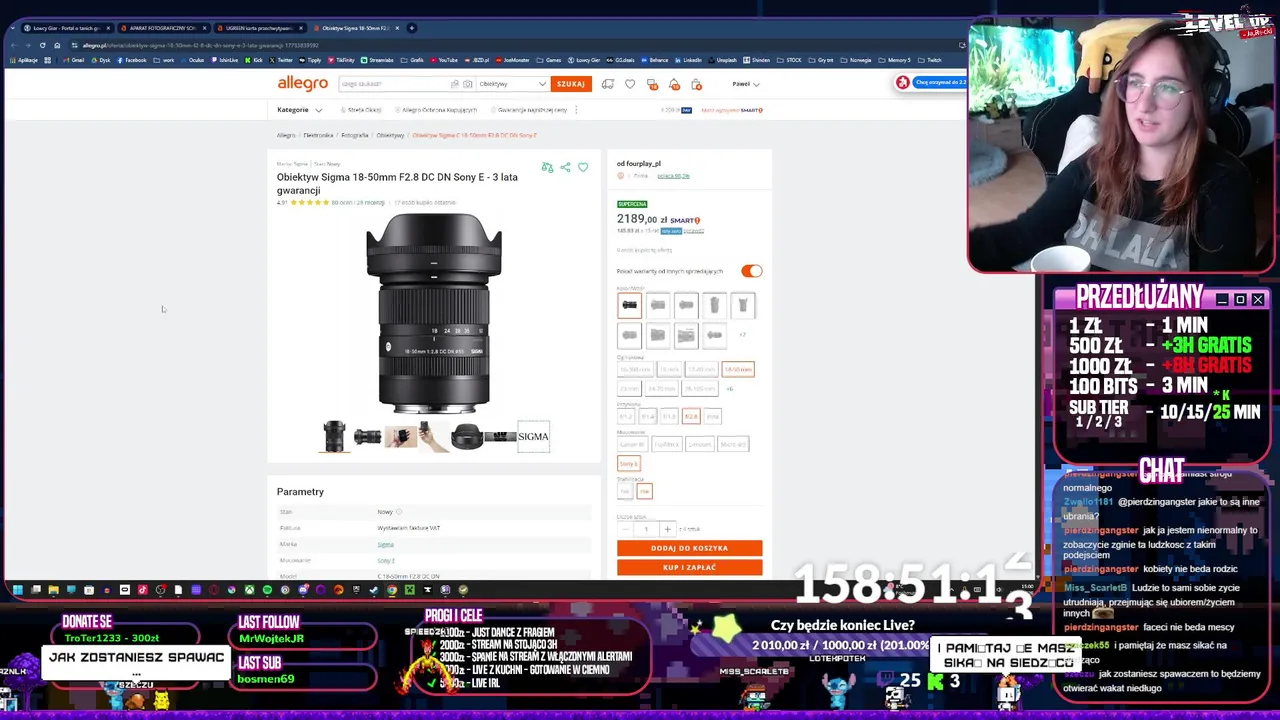Increase quantity with the plus button
1280x720 pixels.
(x=667, y=528)
